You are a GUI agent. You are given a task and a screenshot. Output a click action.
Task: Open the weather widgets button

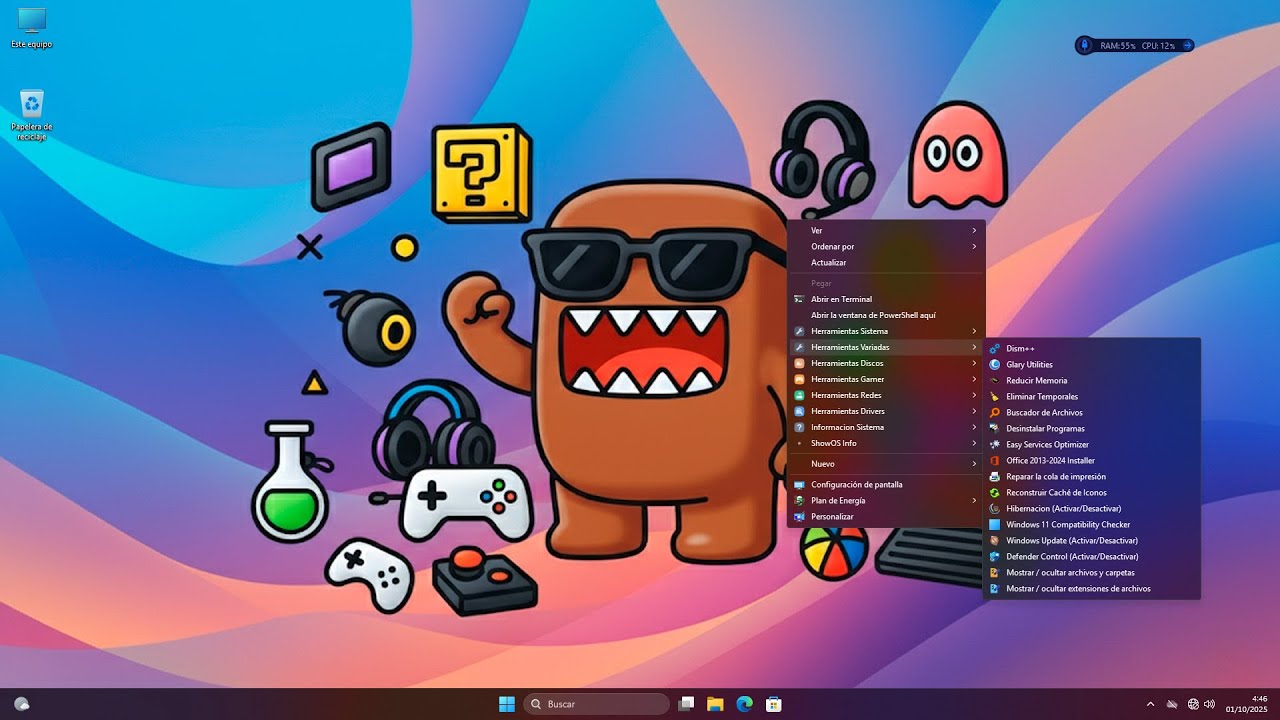pyautogui.click(x=22, y=704)
